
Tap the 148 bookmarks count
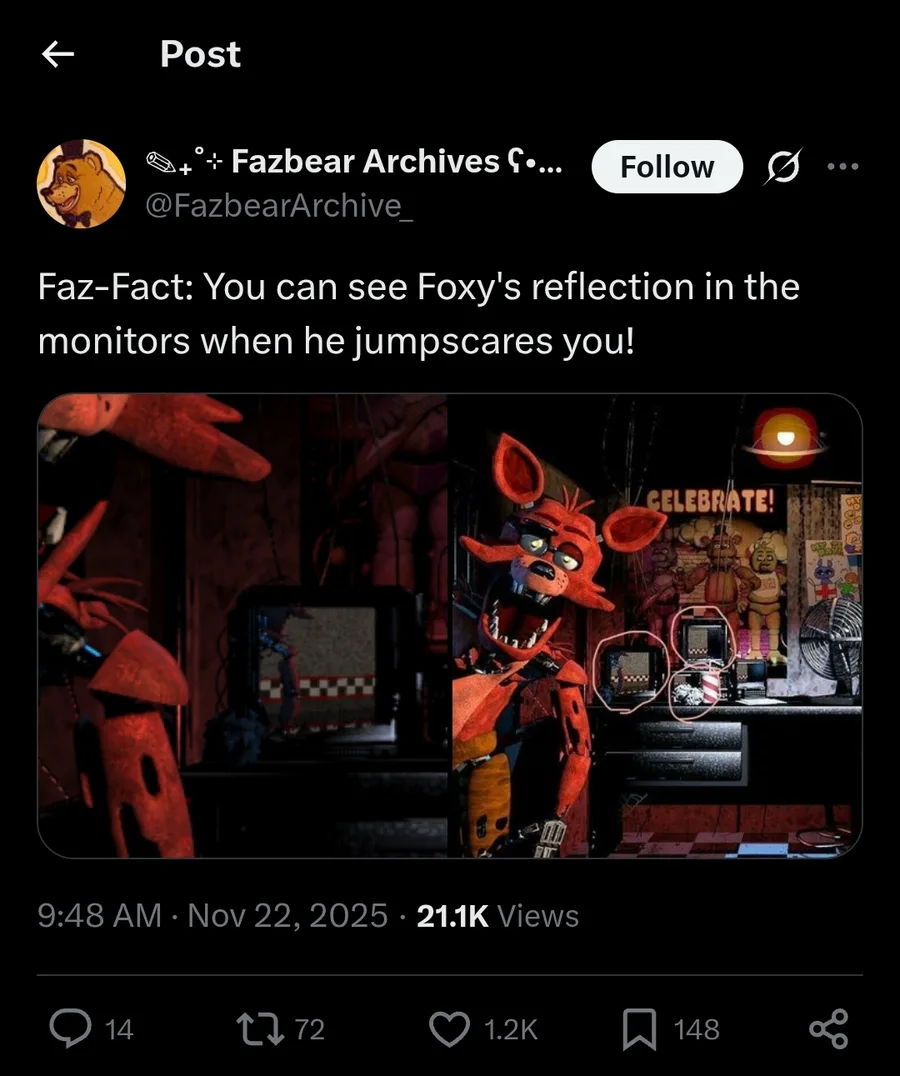(696, 1029)
